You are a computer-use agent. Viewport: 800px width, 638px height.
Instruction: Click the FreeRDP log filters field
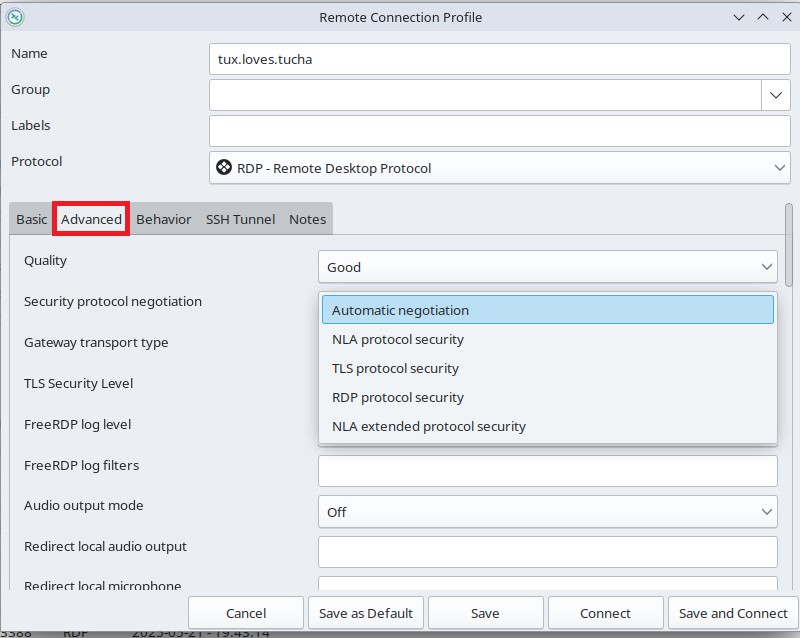pos(547,471)
